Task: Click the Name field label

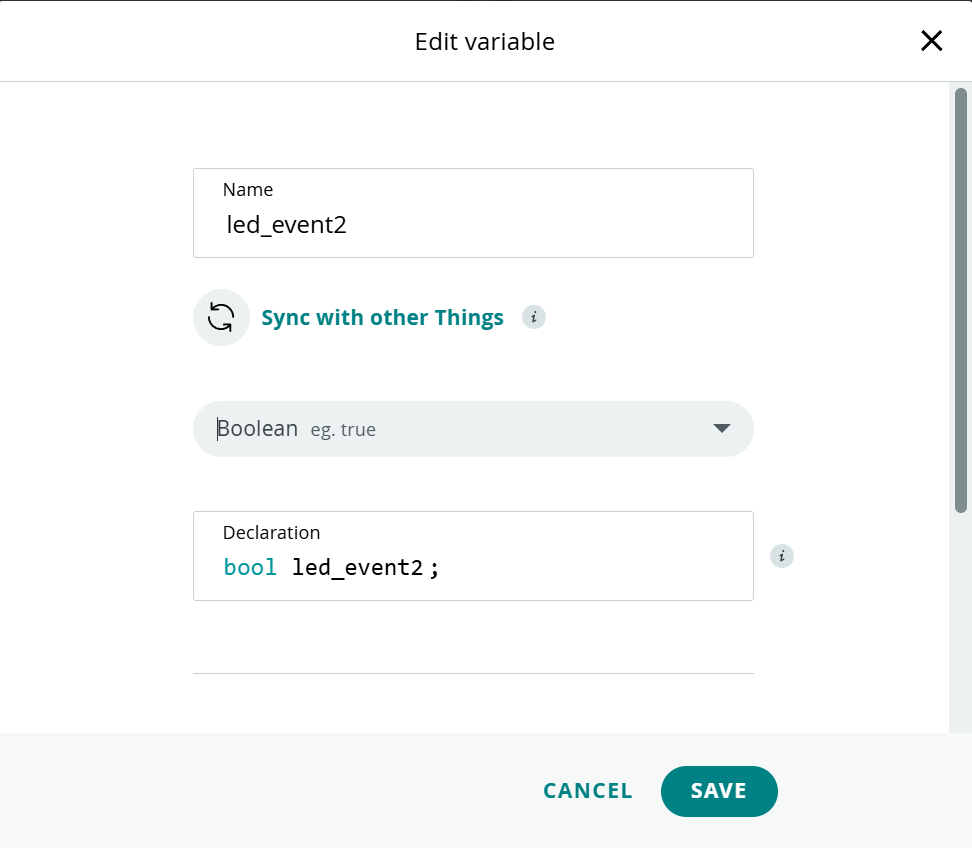Action: (x=248, y=190)
